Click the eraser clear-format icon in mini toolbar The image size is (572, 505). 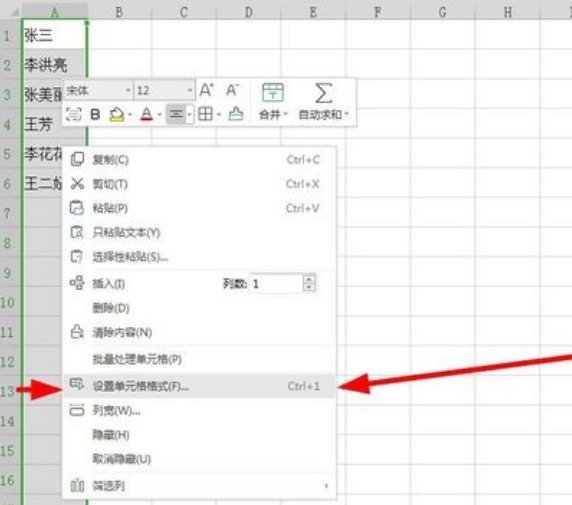(x=236, y=114)
